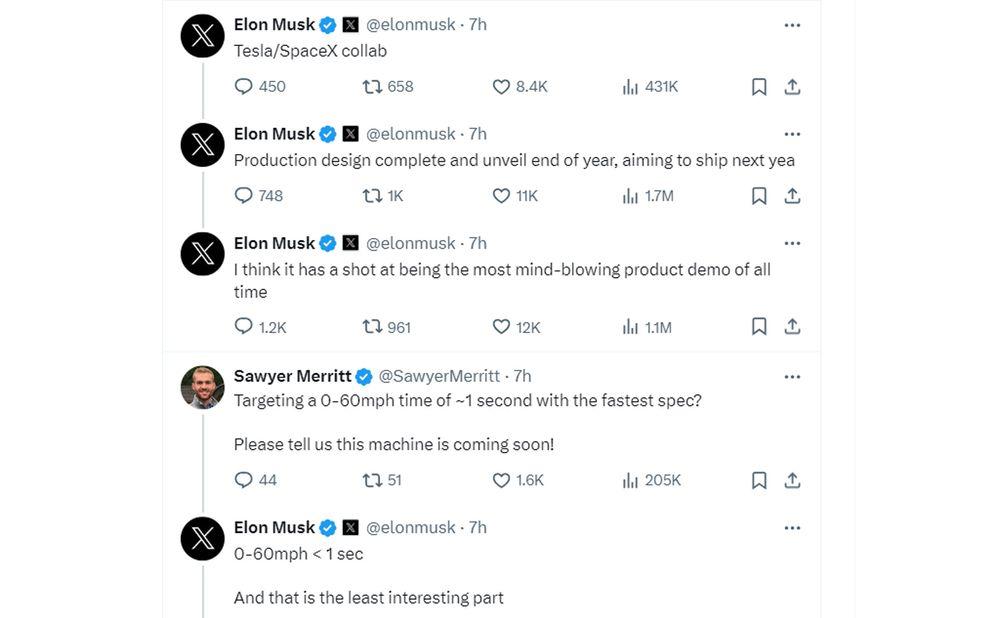1000x618 pixels.
Task: Click the @elonmusk handle on the first tweet
Action: pos(410,24)
